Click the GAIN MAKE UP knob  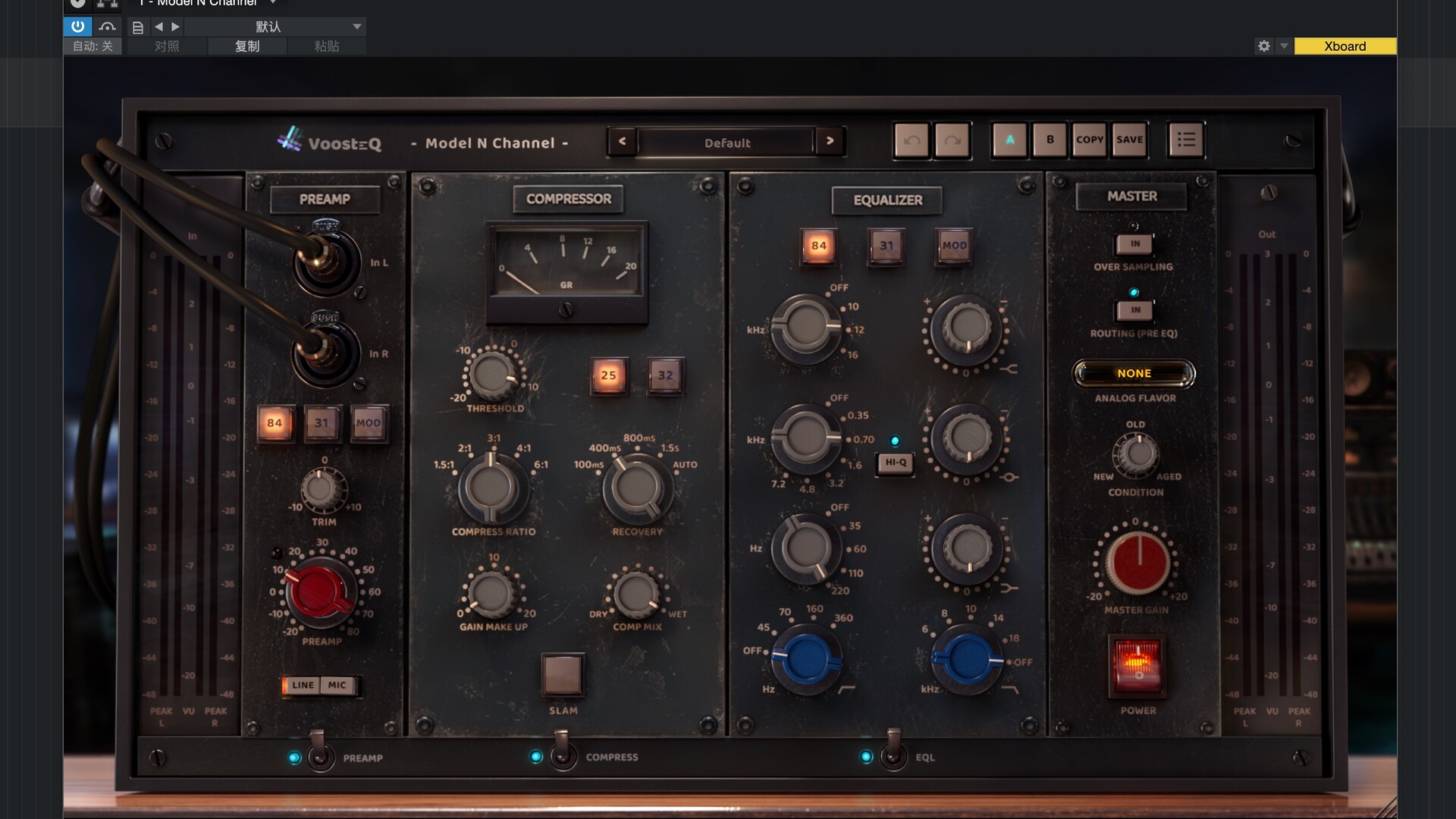[491, 595]
